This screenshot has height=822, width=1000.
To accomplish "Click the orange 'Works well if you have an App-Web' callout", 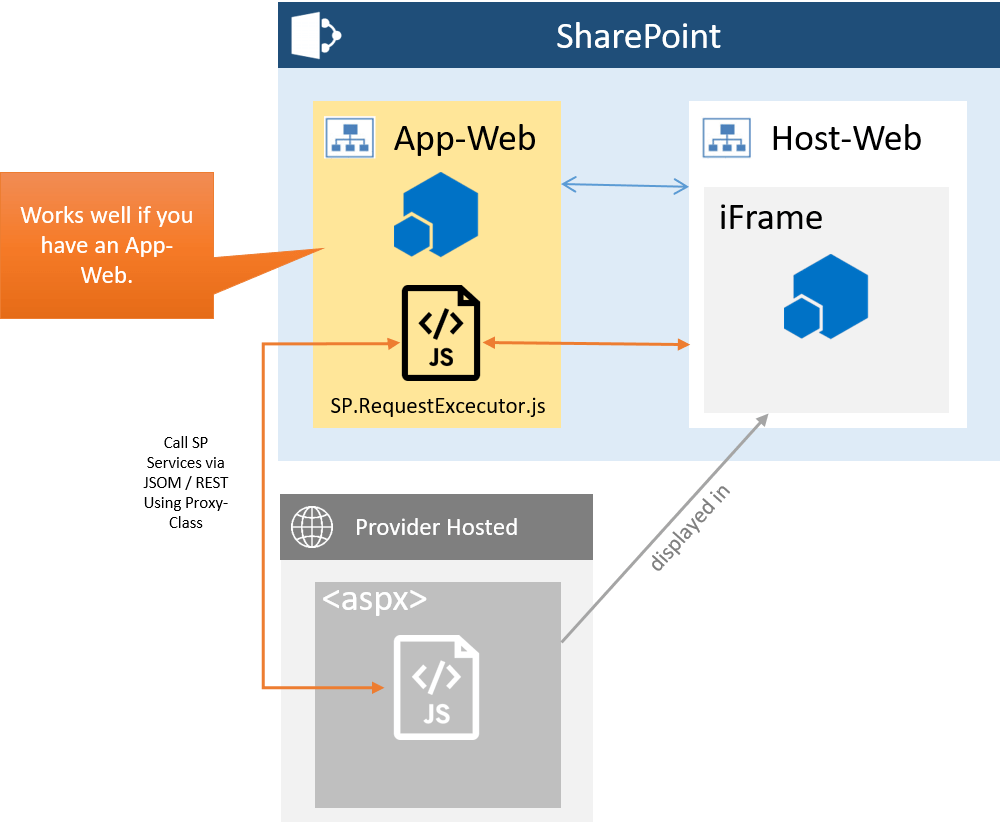I will (x=107, y=246).
